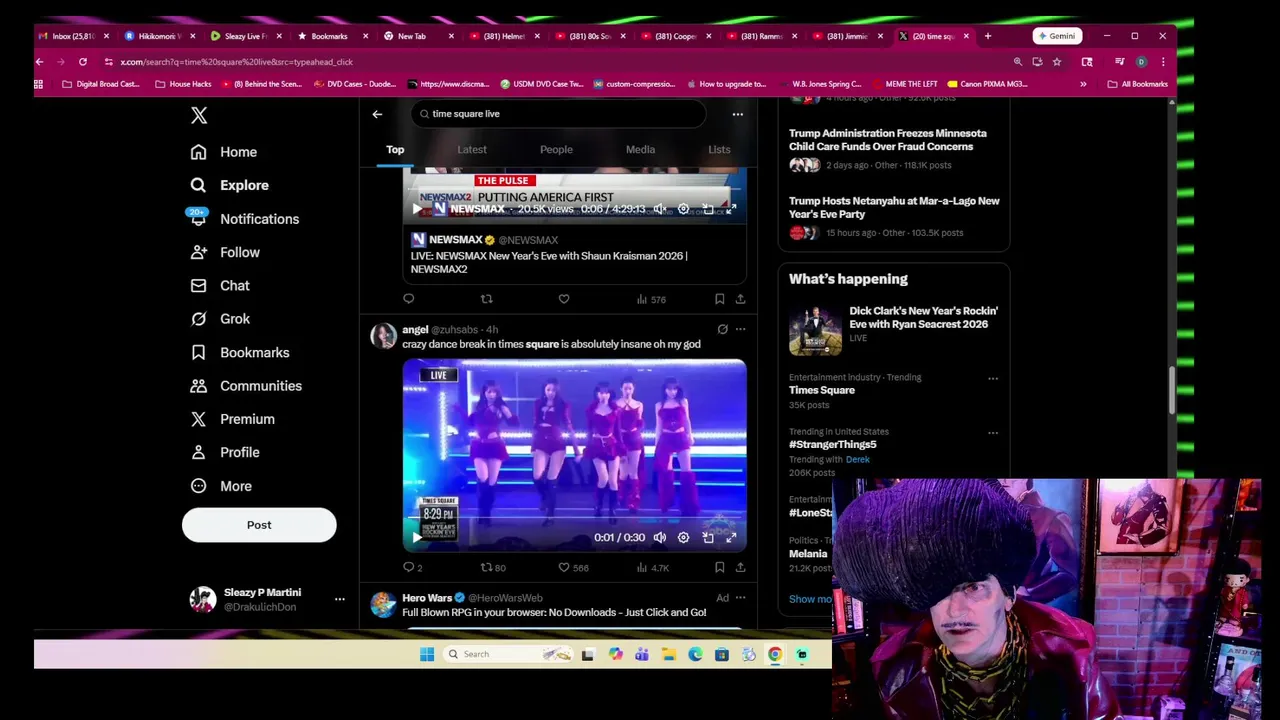Open Windows Start menu on taskbar
The image size is (1280, 720).
click(x=427, y=654)
